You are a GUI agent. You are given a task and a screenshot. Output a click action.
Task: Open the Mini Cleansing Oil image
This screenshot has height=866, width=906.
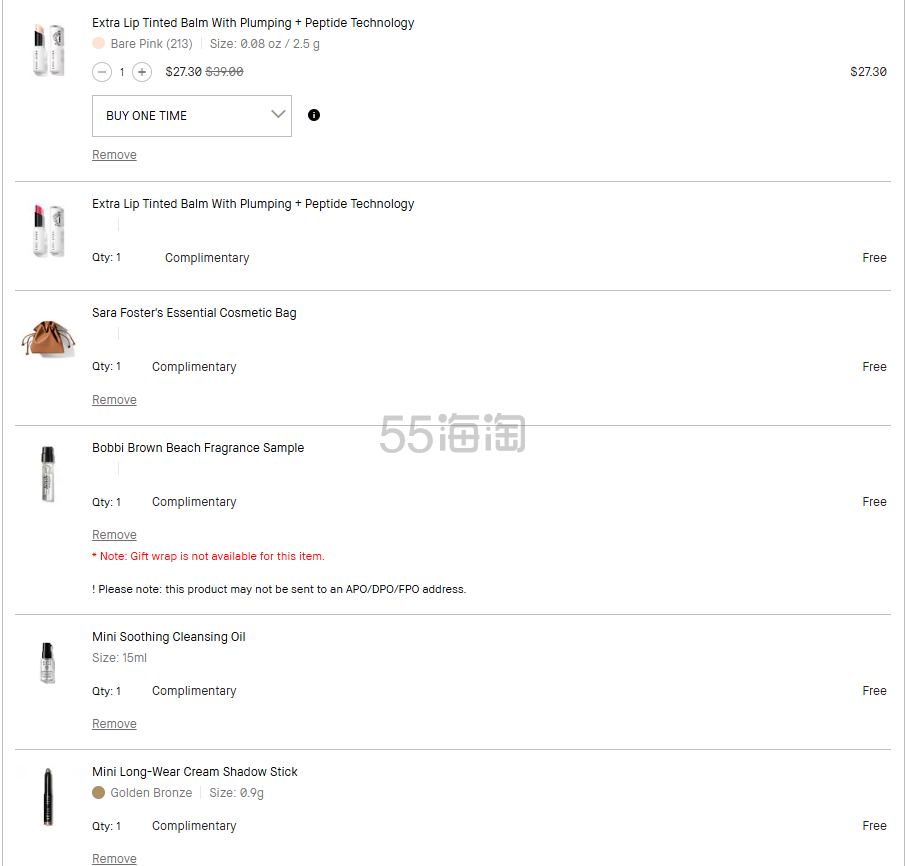[x=48, y=663]
